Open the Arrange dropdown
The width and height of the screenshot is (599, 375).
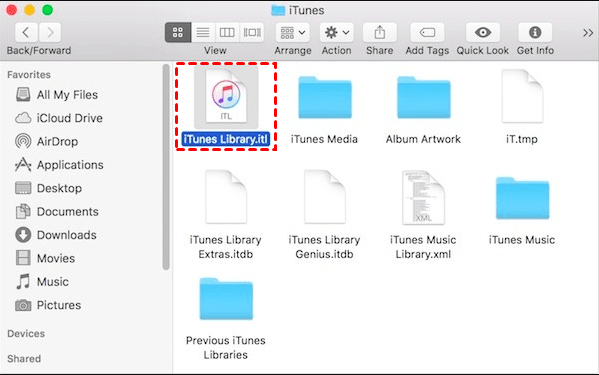293,32
